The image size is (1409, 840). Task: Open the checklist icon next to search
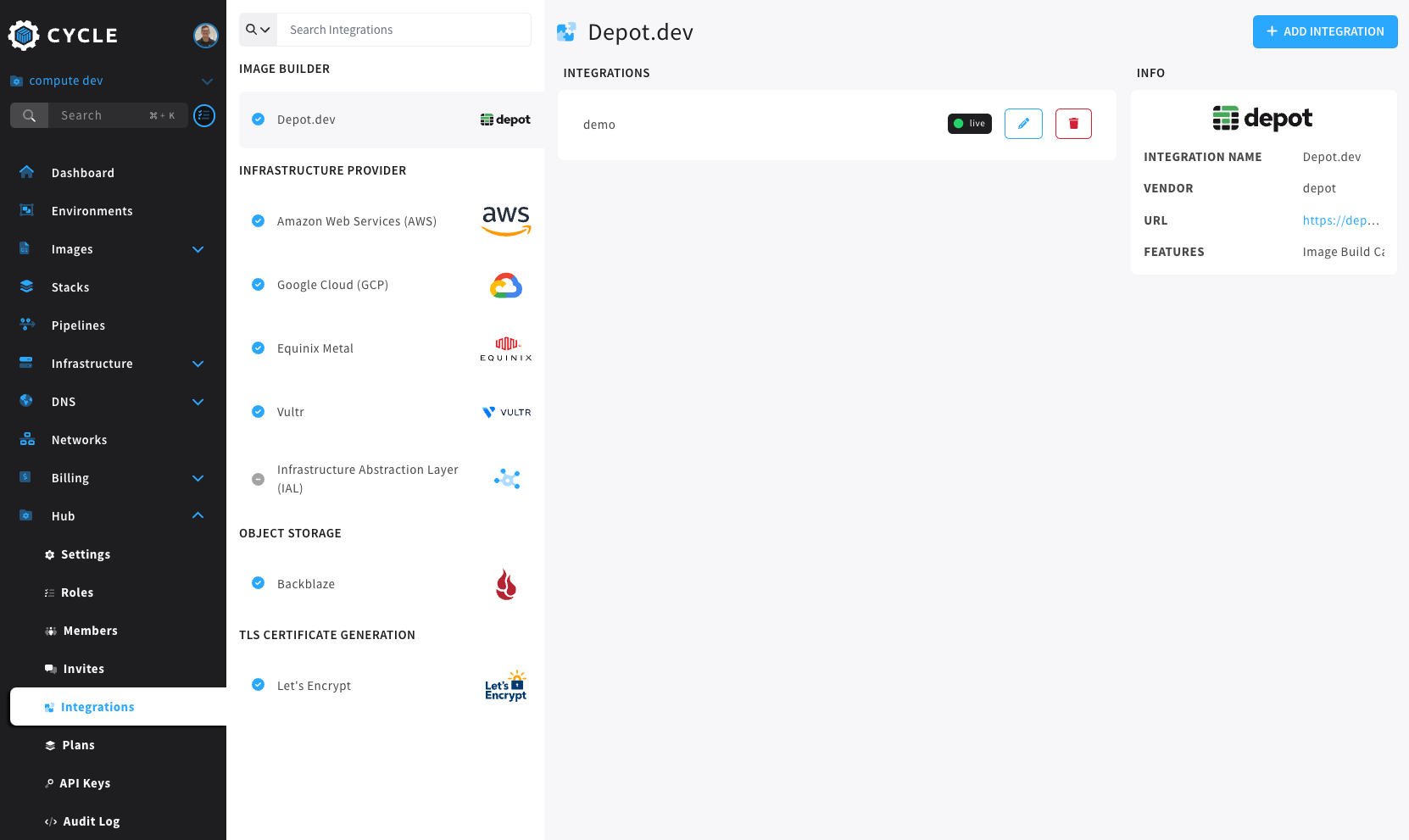(x=204, y=115)
